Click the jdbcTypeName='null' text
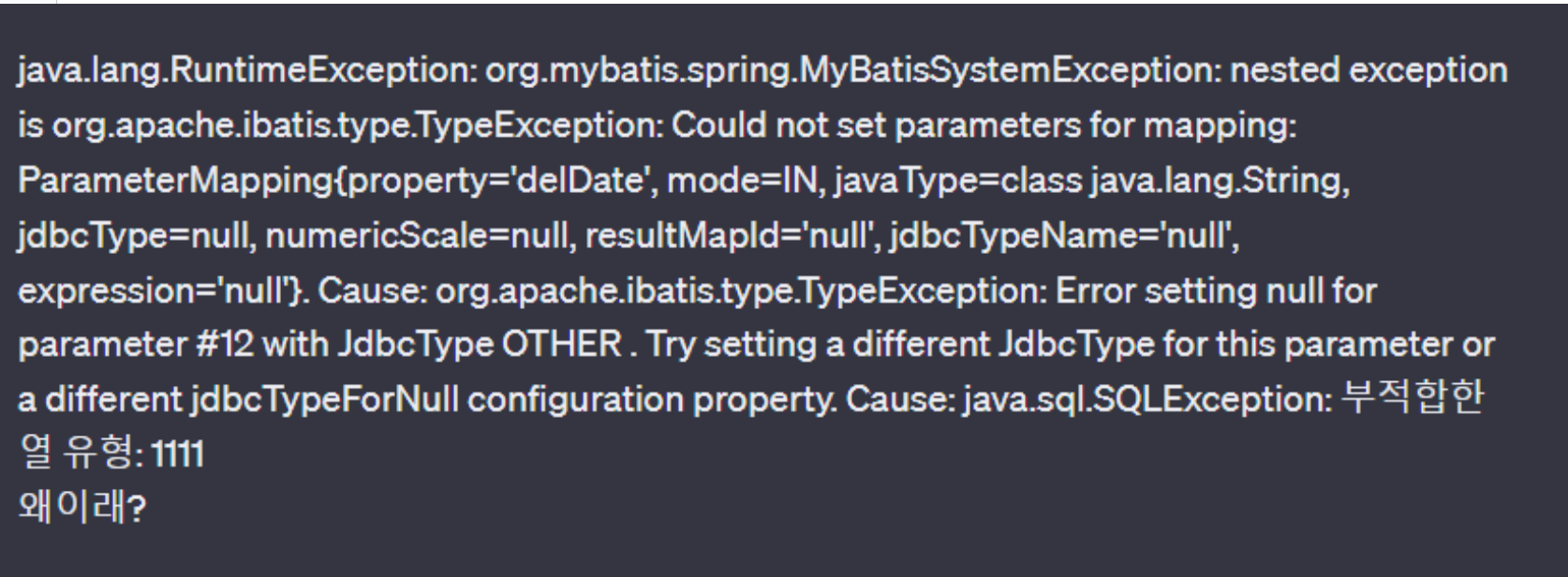 point(1061,236)
